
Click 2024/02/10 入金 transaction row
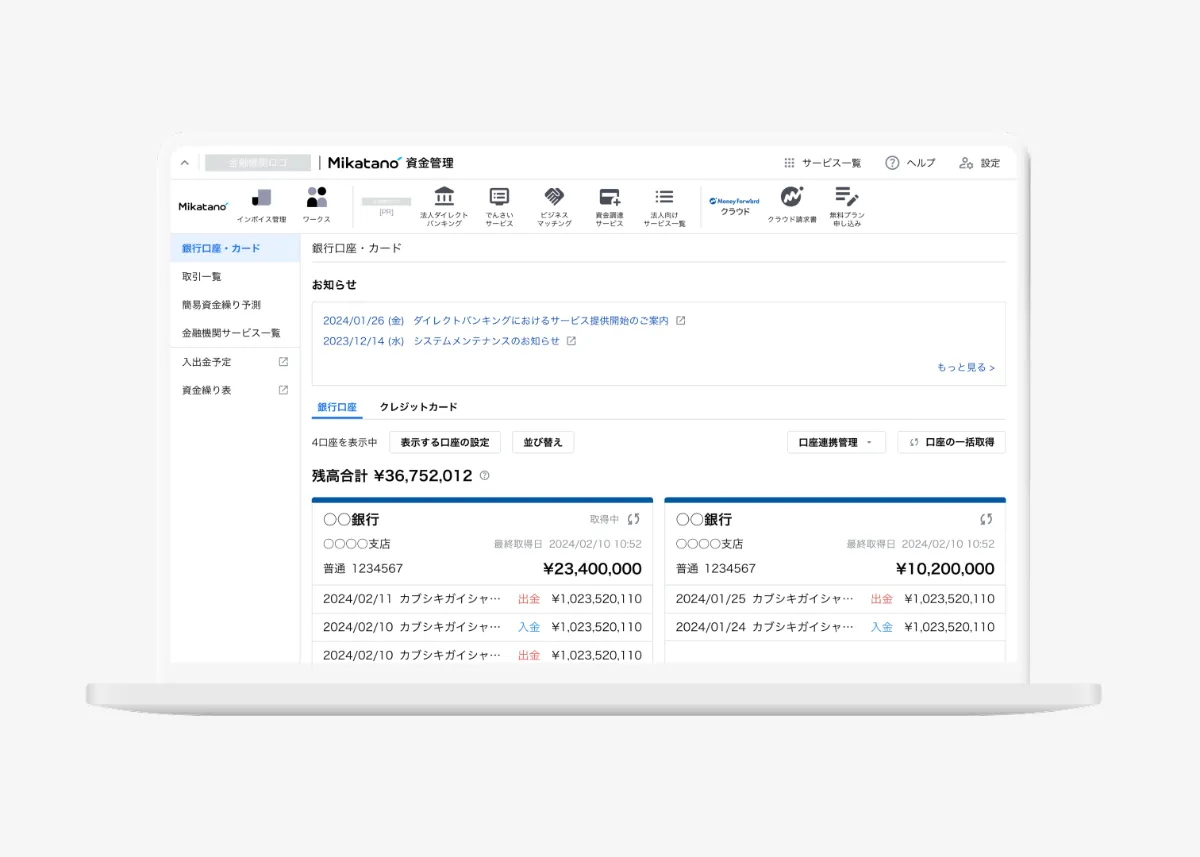click(482, 627)
